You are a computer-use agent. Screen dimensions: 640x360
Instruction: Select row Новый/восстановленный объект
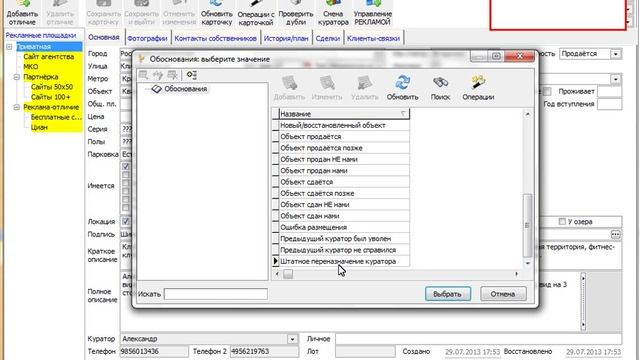point(344,125)
